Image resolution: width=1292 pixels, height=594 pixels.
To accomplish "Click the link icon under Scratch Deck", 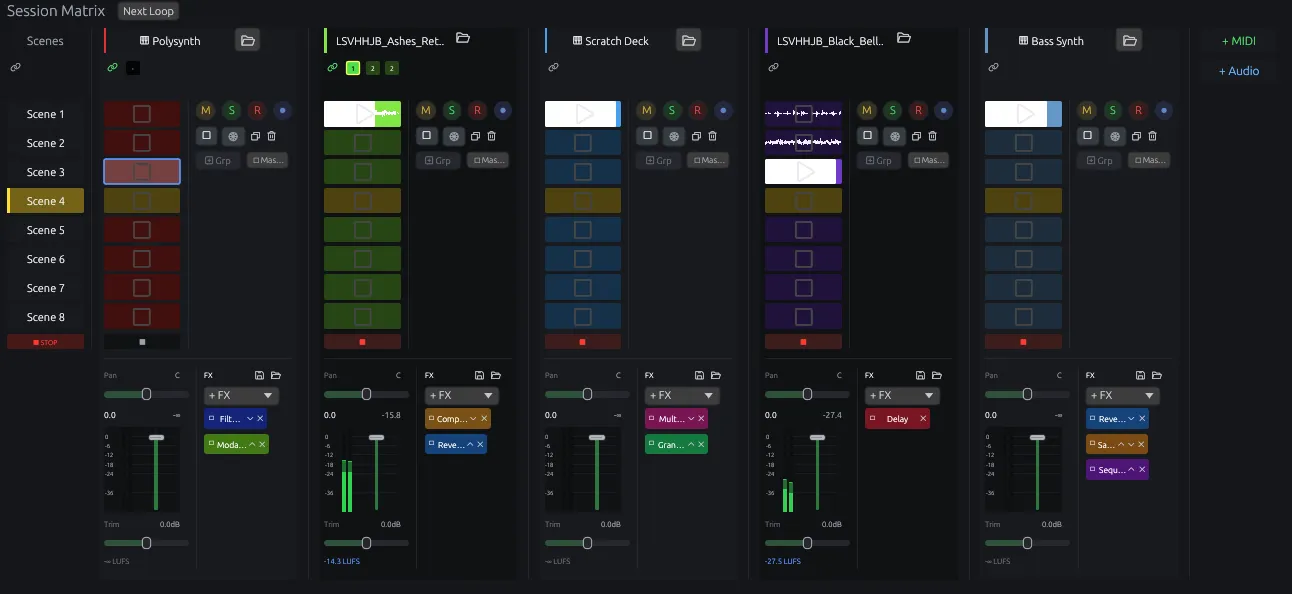I will click(x=553, y=68).
